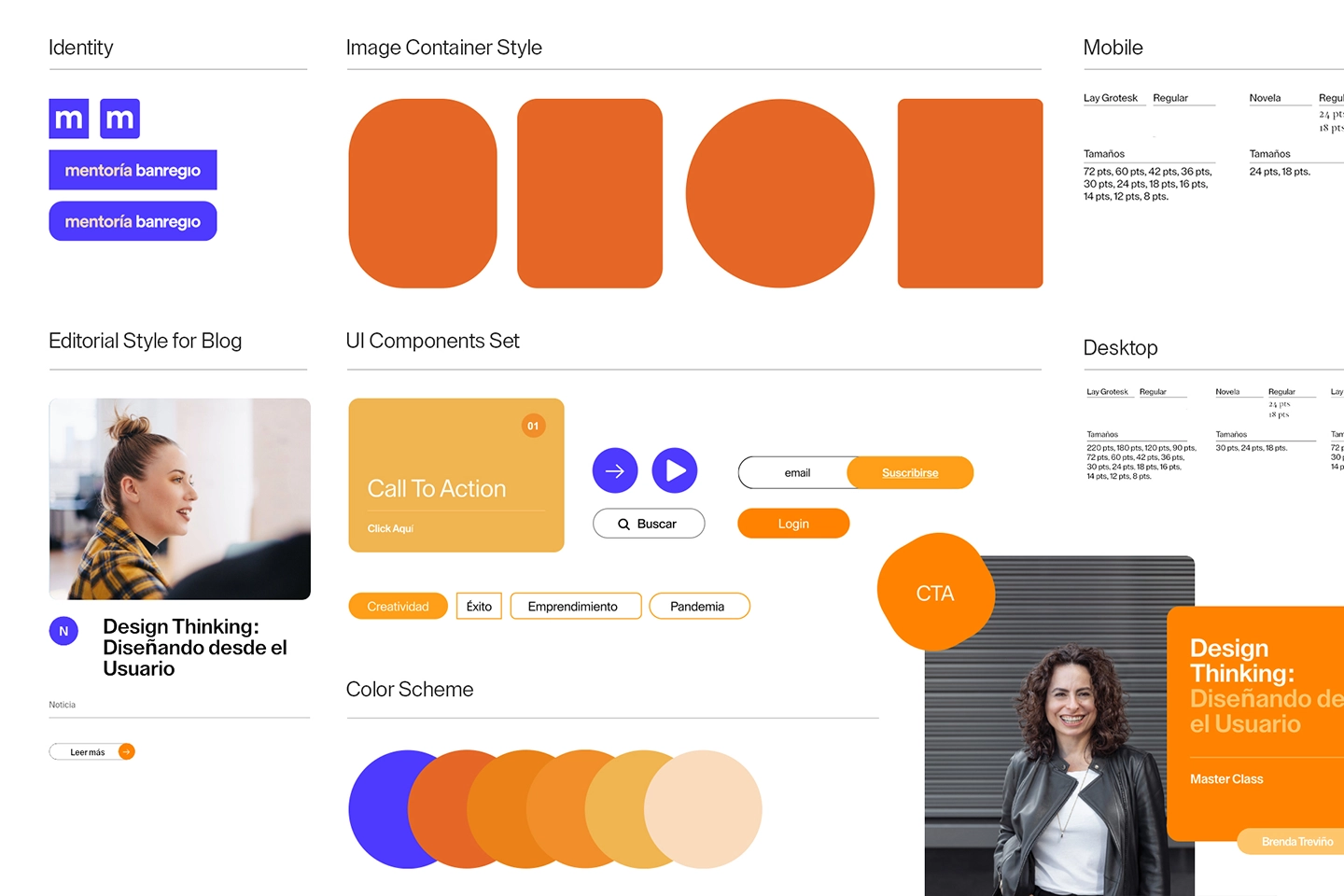Viewport: 1344px width, 896px height.
Task: Click the 01 badge on Call To Action card
Action: click(533, 426)
